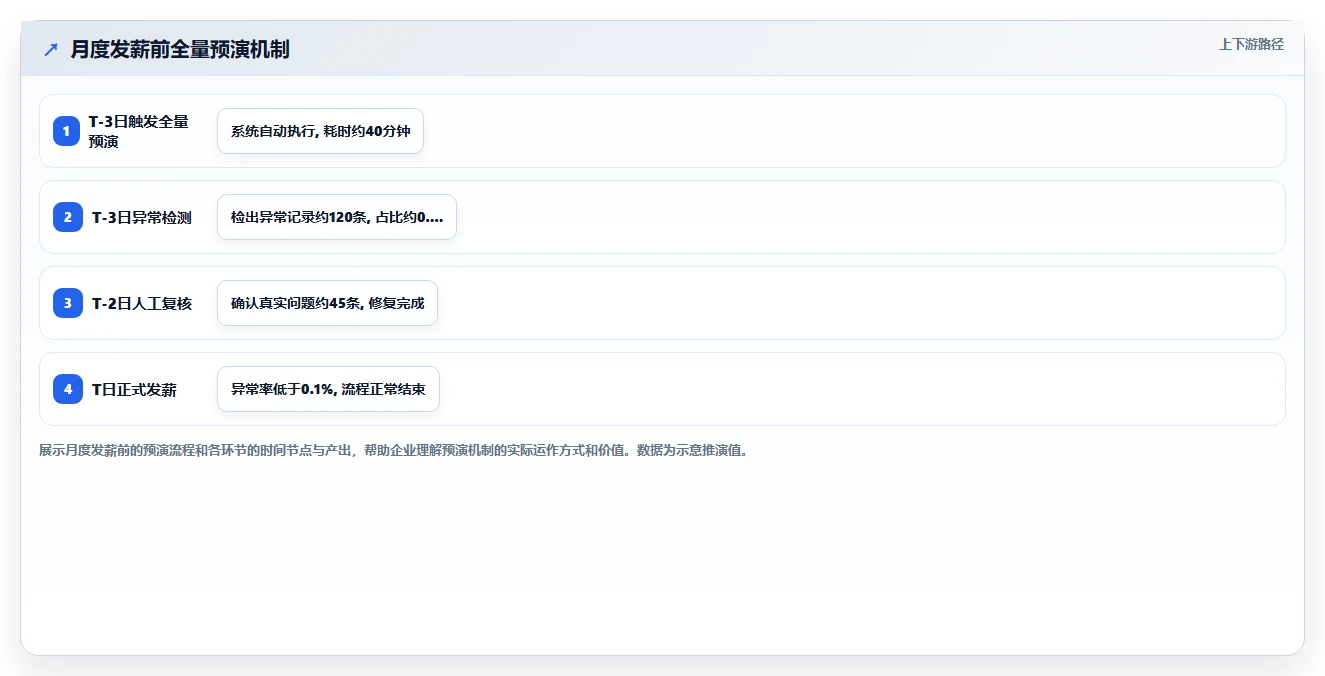Click the arrow icon beside the title
This screenshot has width=1325, height=676.
tap(51, 49)
